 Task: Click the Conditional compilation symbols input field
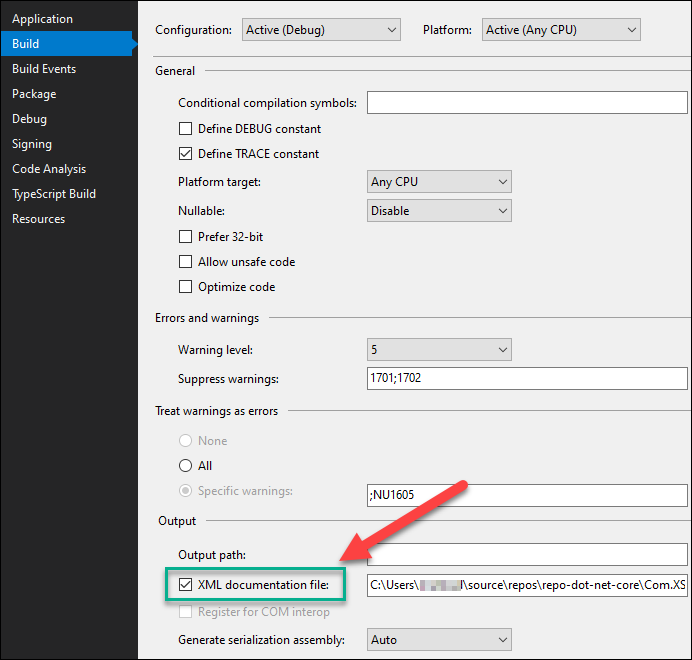coord(527,103)
